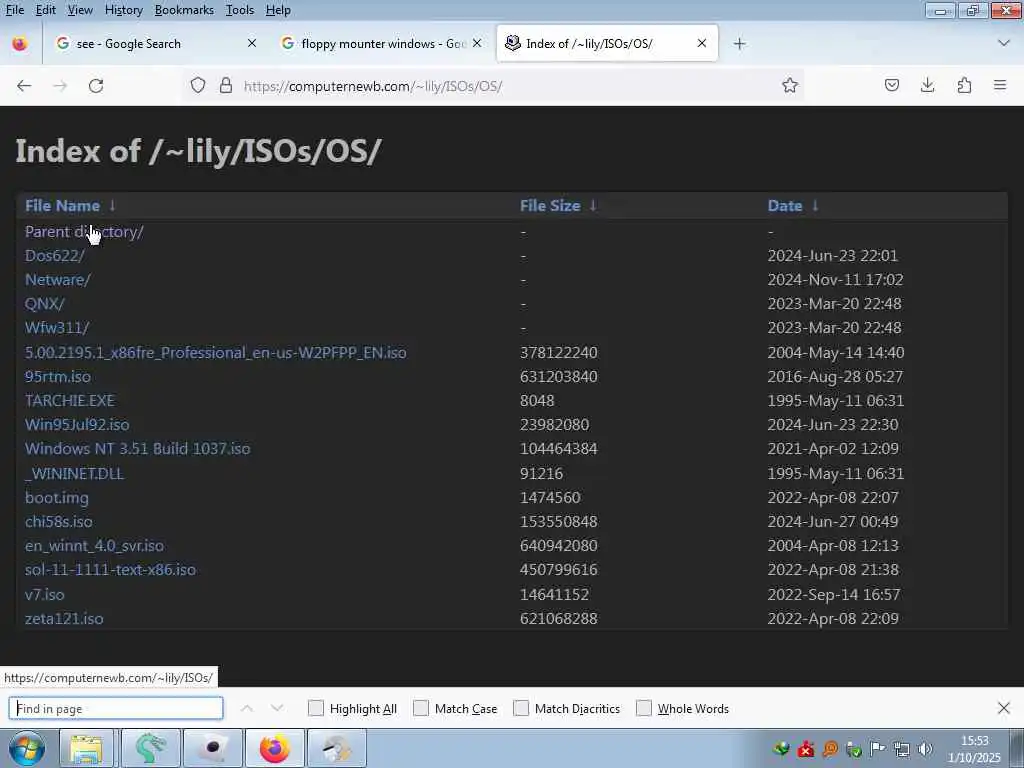Download Win95Jul92.iso file
Image resolution: width=1024 pixels, height=768 pixels.
coord(77,424)
